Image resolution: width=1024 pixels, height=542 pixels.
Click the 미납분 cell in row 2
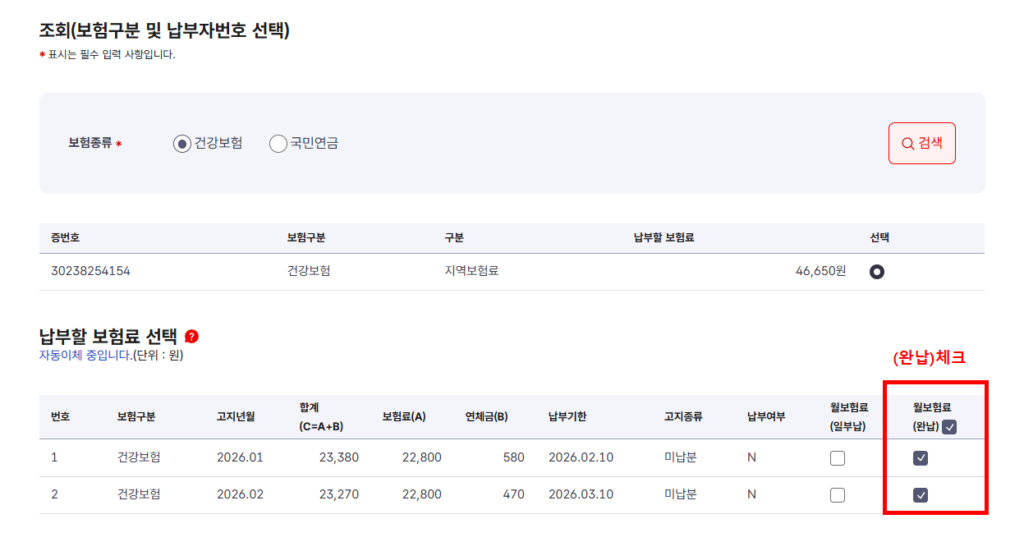[680, 494]
